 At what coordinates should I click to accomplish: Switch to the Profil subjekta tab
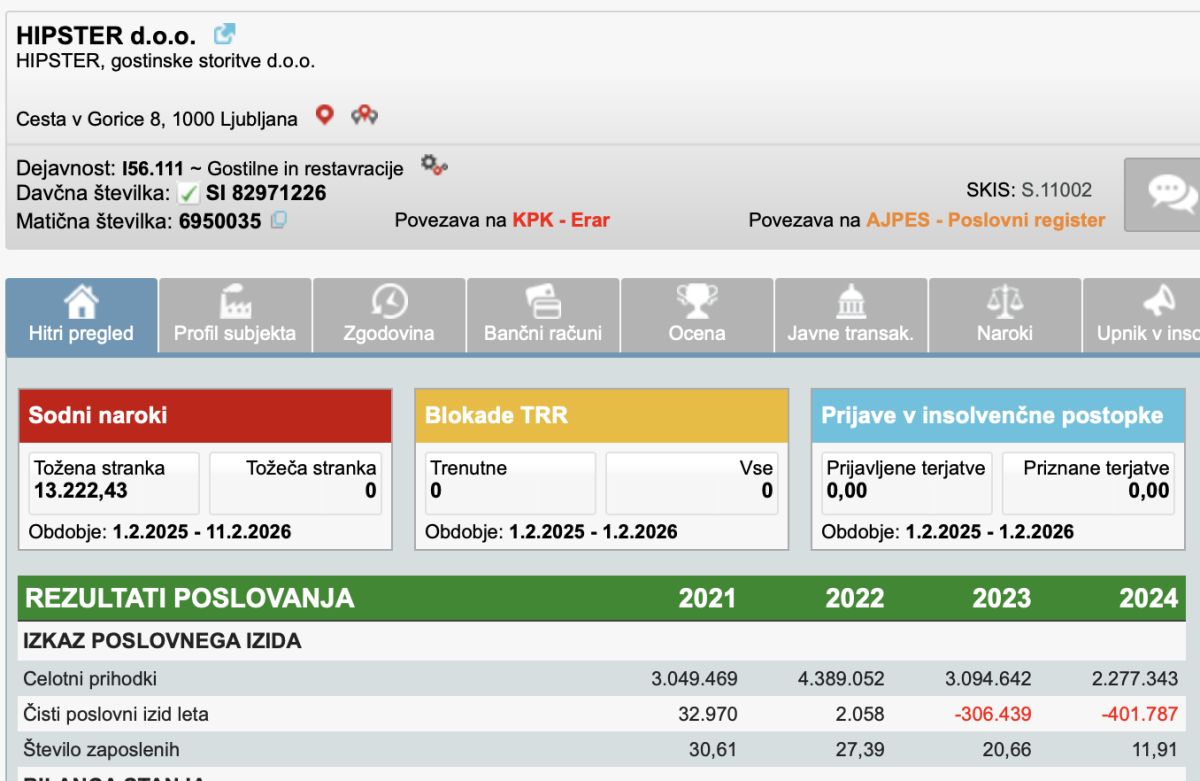pos(235,316)
